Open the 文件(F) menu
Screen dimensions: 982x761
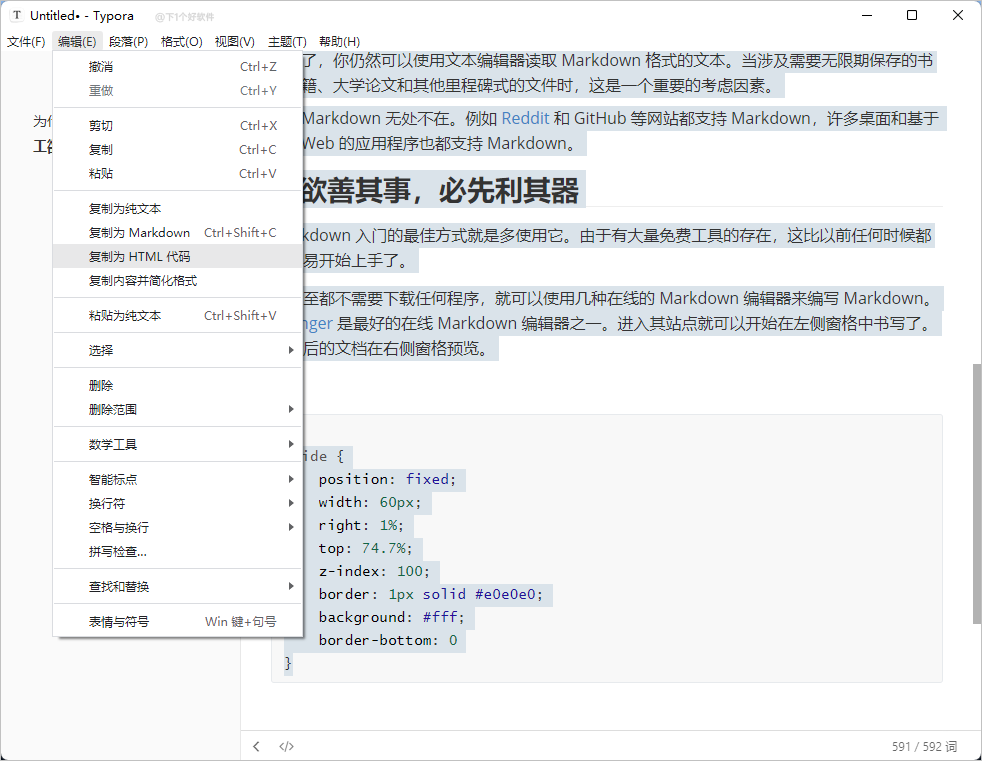pos(26,42)
